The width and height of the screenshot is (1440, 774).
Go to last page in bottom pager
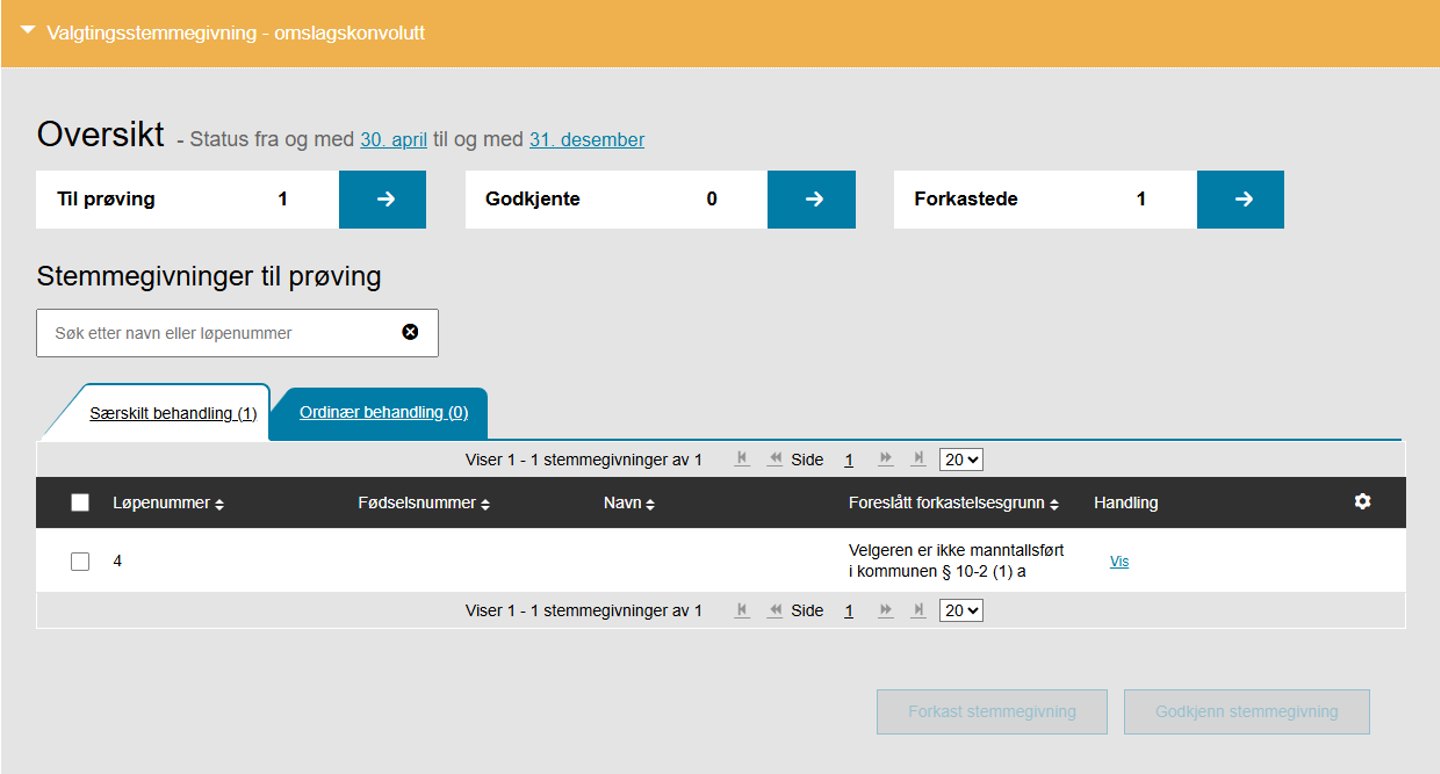click(918, 610)
